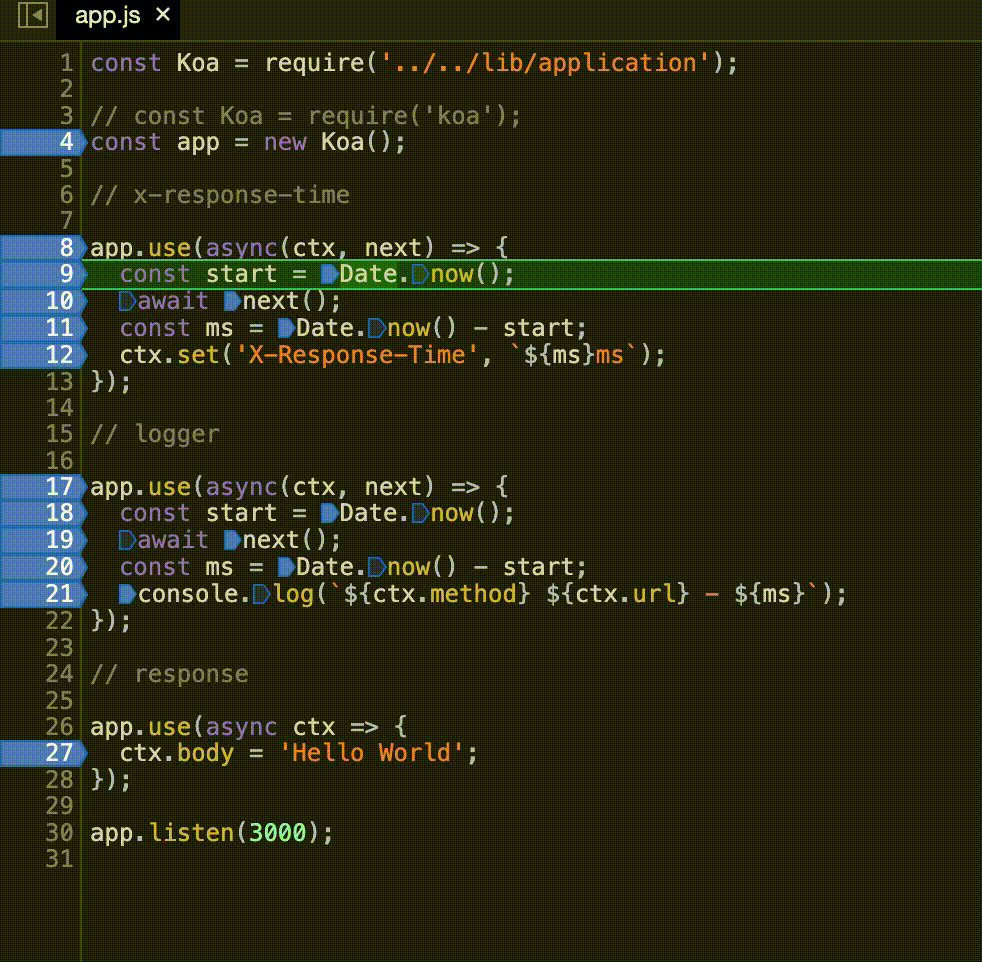Click inline marker before Date on line 20
Viewport: 982px width, 962px height.
286,567
